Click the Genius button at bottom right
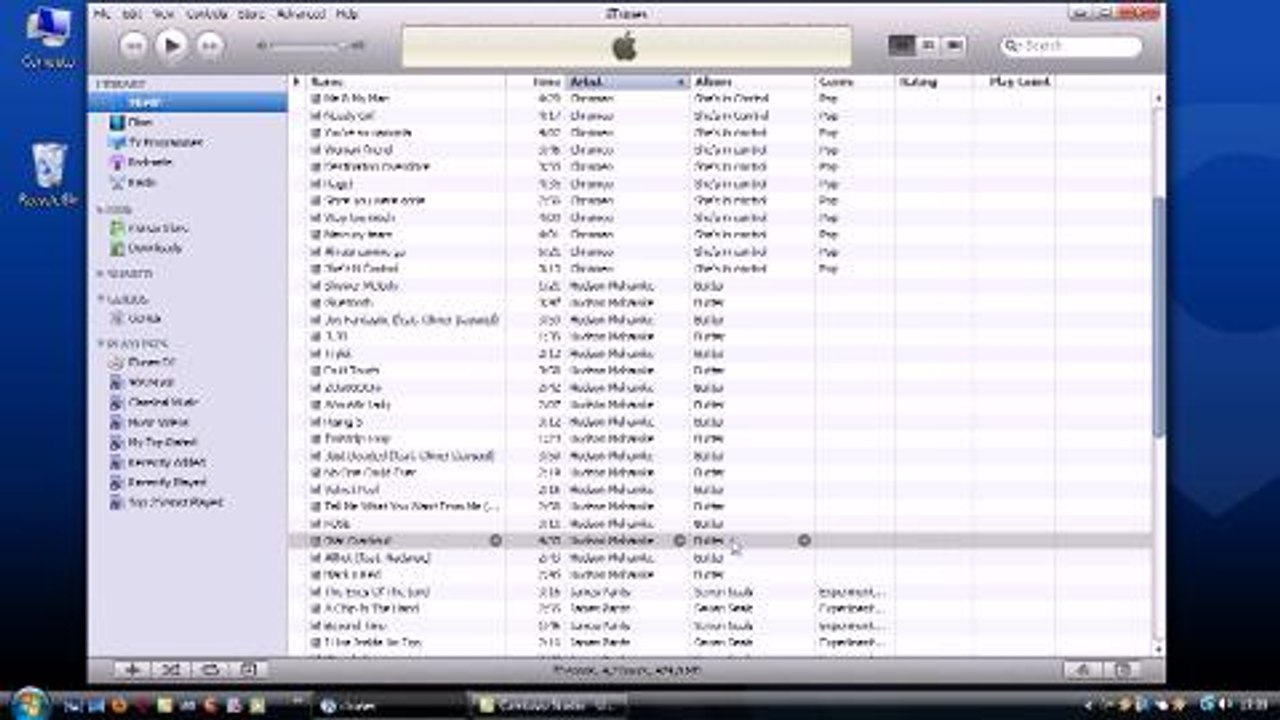Image resolution: width=1280 pixels, height=720 pixels. [1081, 670]
